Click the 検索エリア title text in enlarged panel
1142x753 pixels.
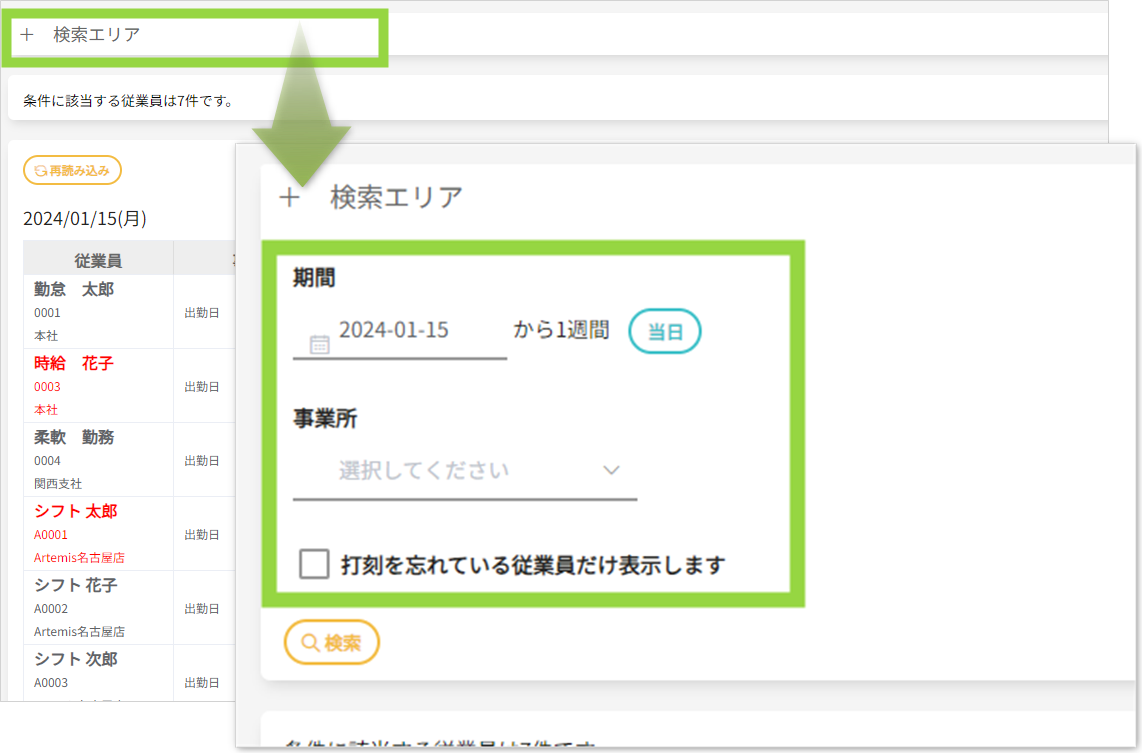pos(396,198)
